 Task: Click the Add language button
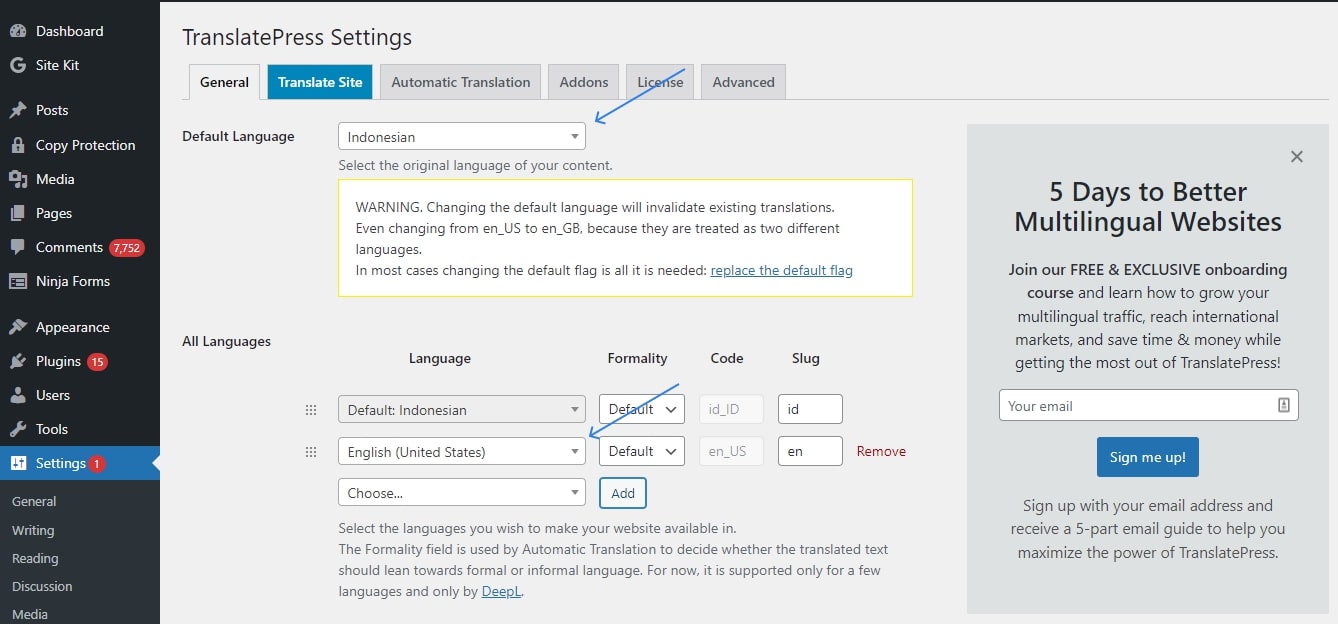click(x=622, y=493)
